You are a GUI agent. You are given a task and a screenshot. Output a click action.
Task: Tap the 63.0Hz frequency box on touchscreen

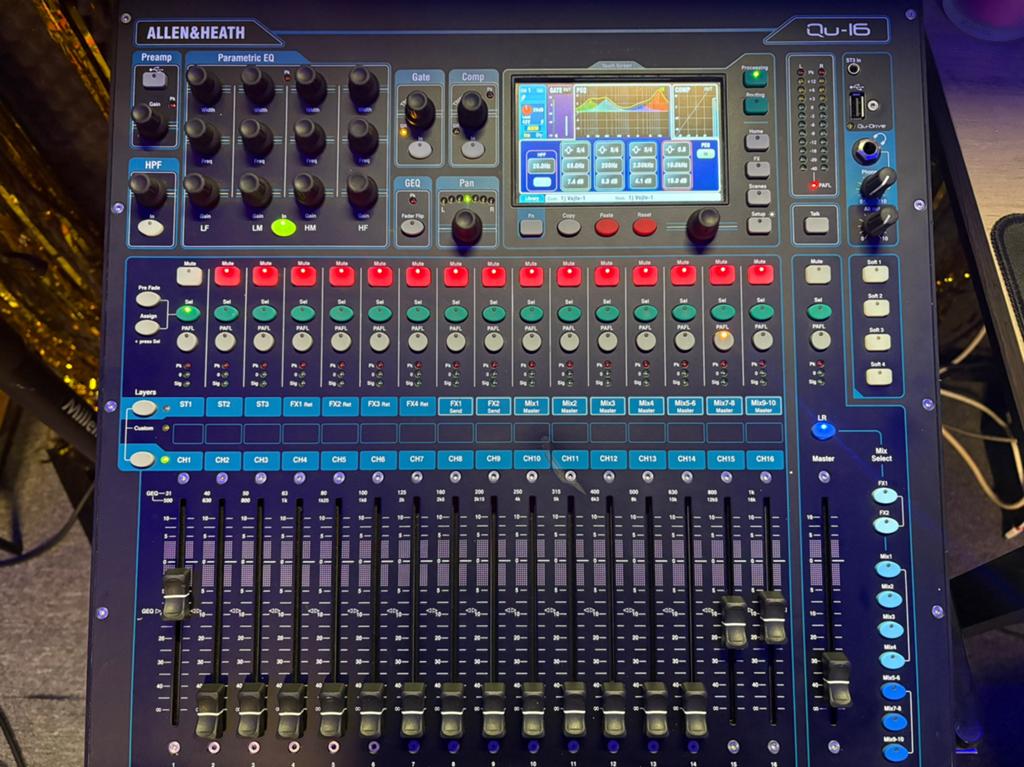(x=575, y=166)
